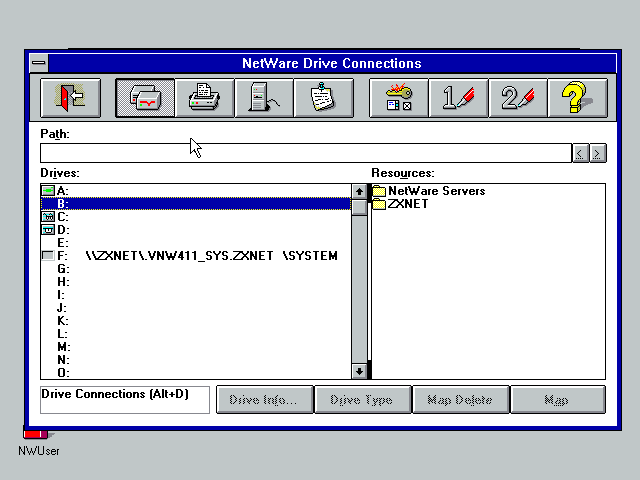This screenshot has width=640, height=480.
Task: Click the user-defined button 2 icon
Action: pyautogui.click(x=518, y=98)
